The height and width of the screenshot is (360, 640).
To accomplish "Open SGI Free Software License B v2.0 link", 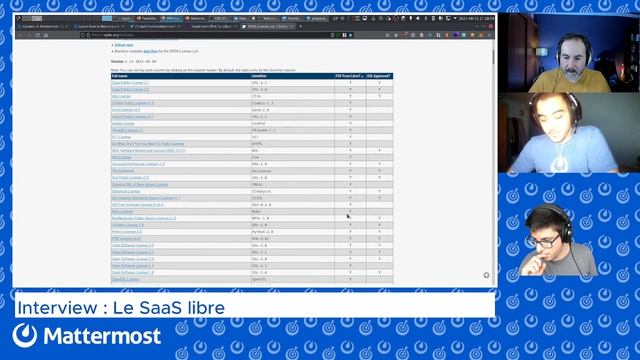I will click(138, 205).
